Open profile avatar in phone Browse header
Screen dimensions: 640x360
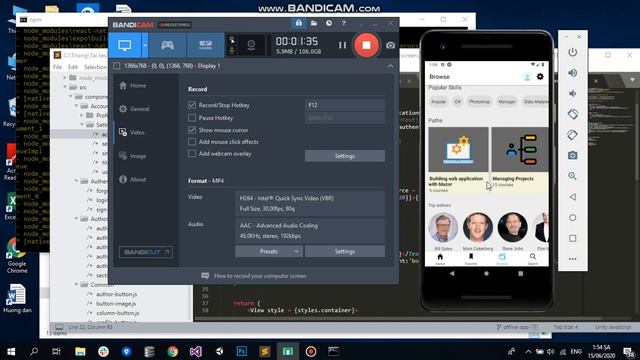point(527,76)
